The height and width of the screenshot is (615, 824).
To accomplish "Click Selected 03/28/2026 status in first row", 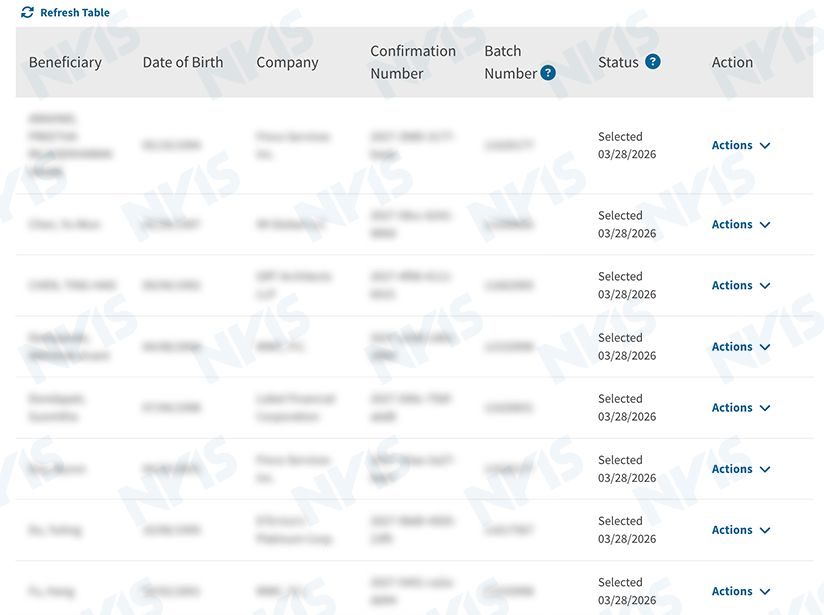I will pyautogui.click(x=627, y=145).
